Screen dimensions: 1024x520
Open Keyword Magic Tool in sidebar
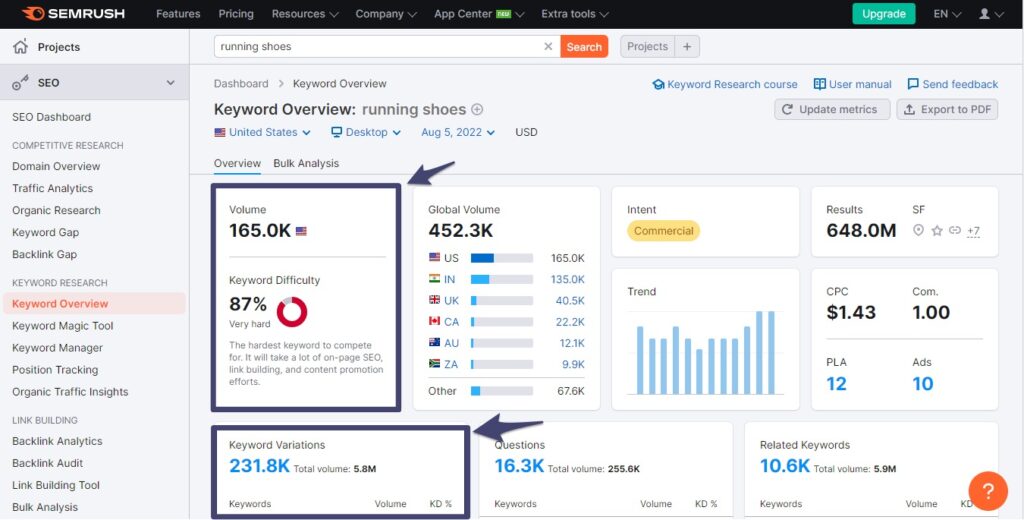coord(63,325)
